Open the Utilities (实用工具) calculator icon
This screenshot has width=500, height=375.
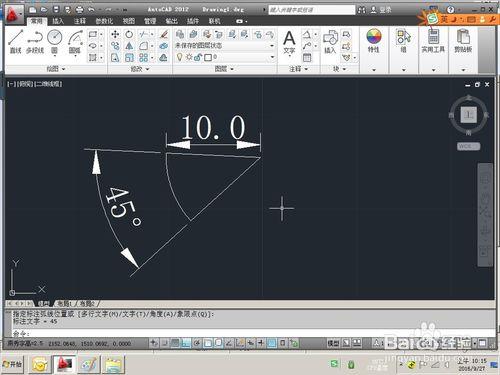[433, 41]
